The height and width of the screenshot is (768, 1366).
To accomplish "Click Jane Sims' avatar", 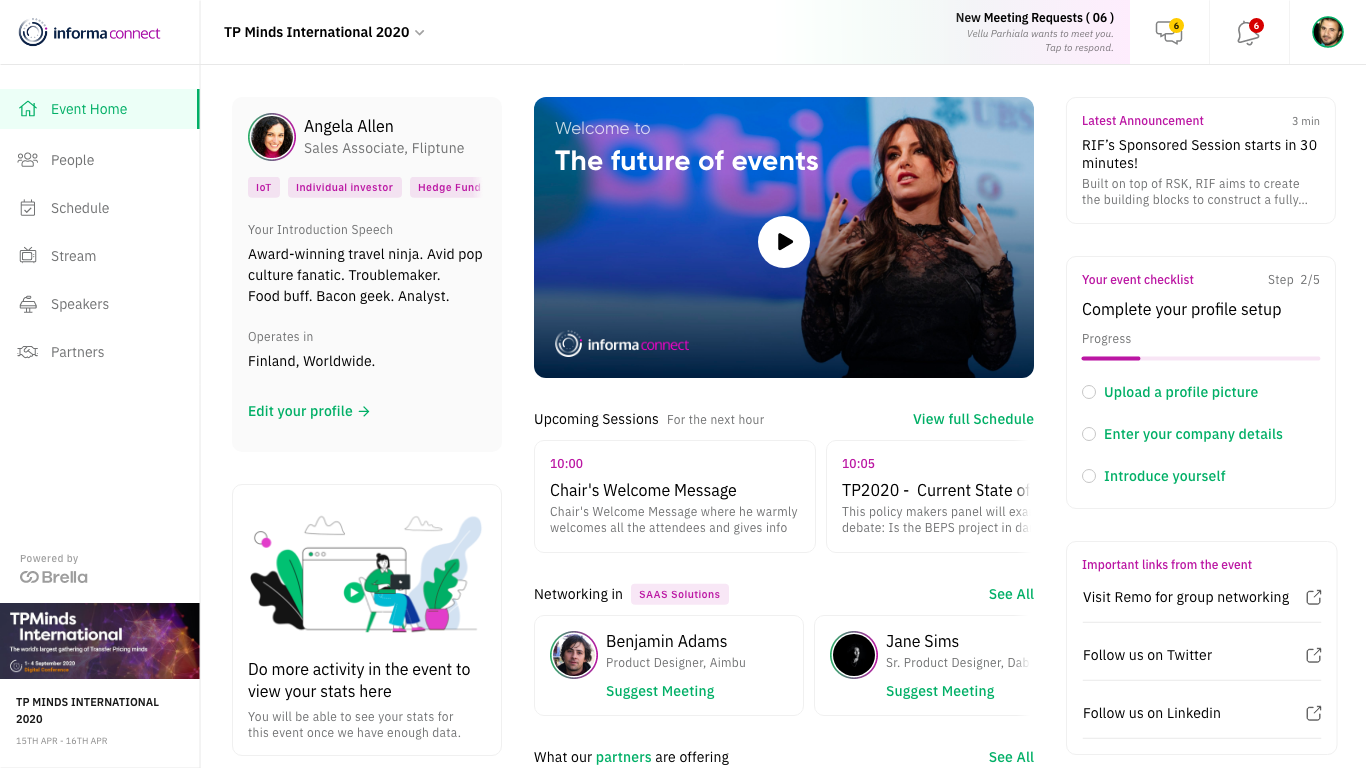I will 854,655.
